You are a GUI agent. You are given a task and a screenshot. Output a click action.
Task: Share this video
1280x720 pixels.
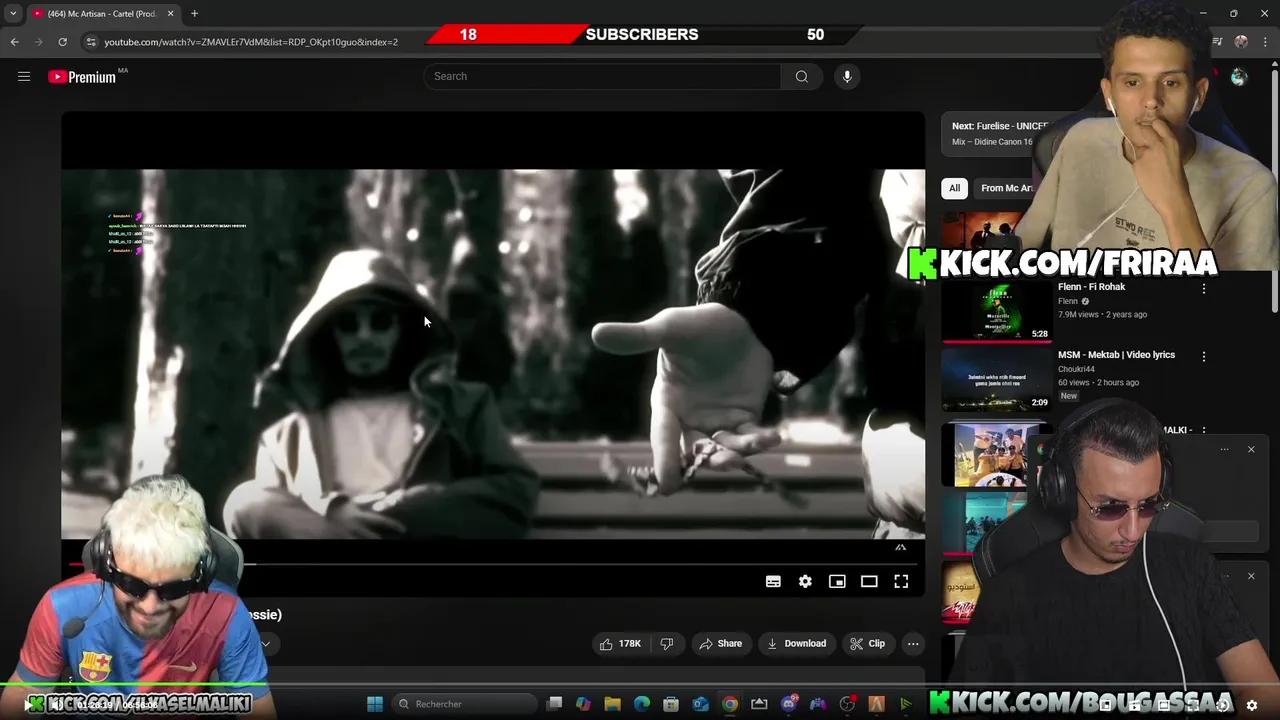720,644
